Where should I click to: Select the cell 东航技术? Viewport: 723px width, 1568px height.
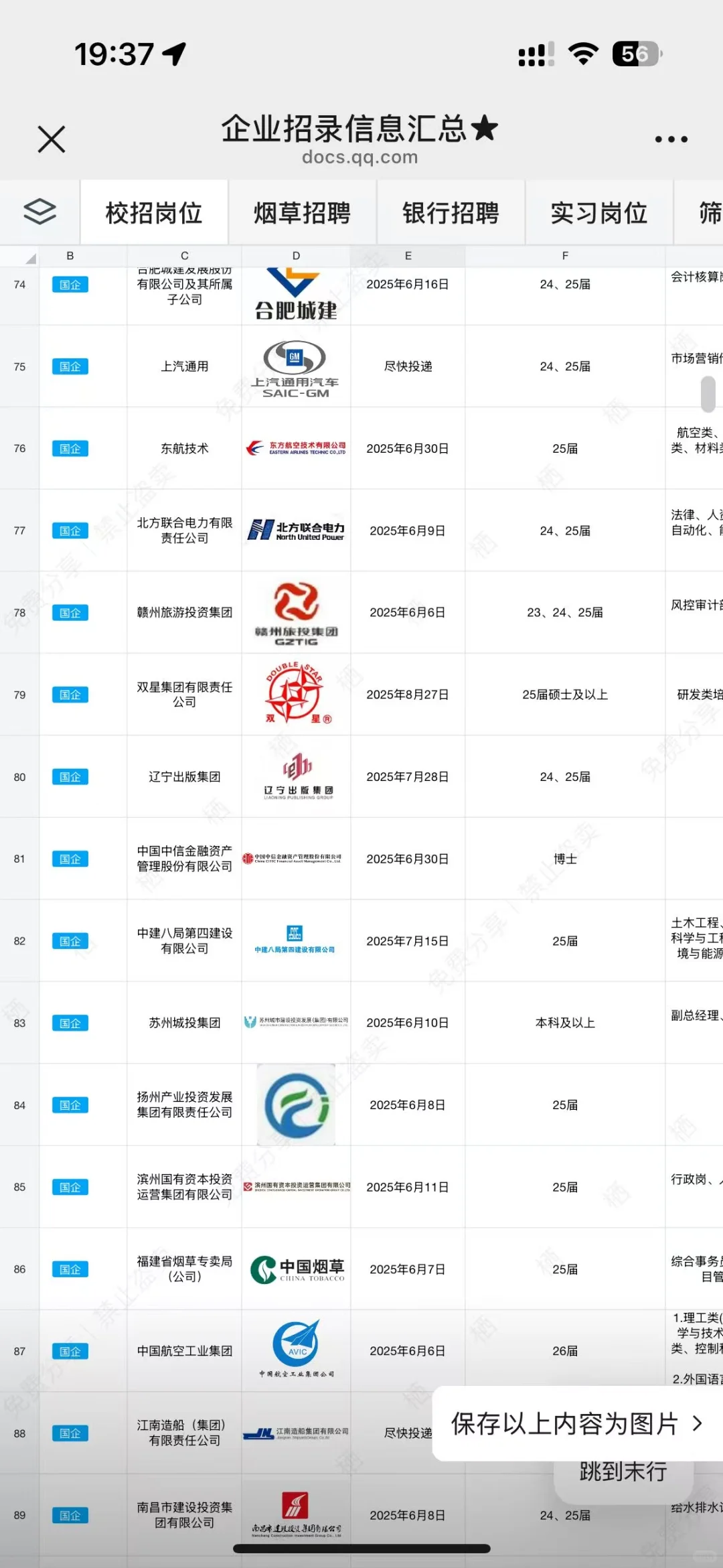coord(185,449)
